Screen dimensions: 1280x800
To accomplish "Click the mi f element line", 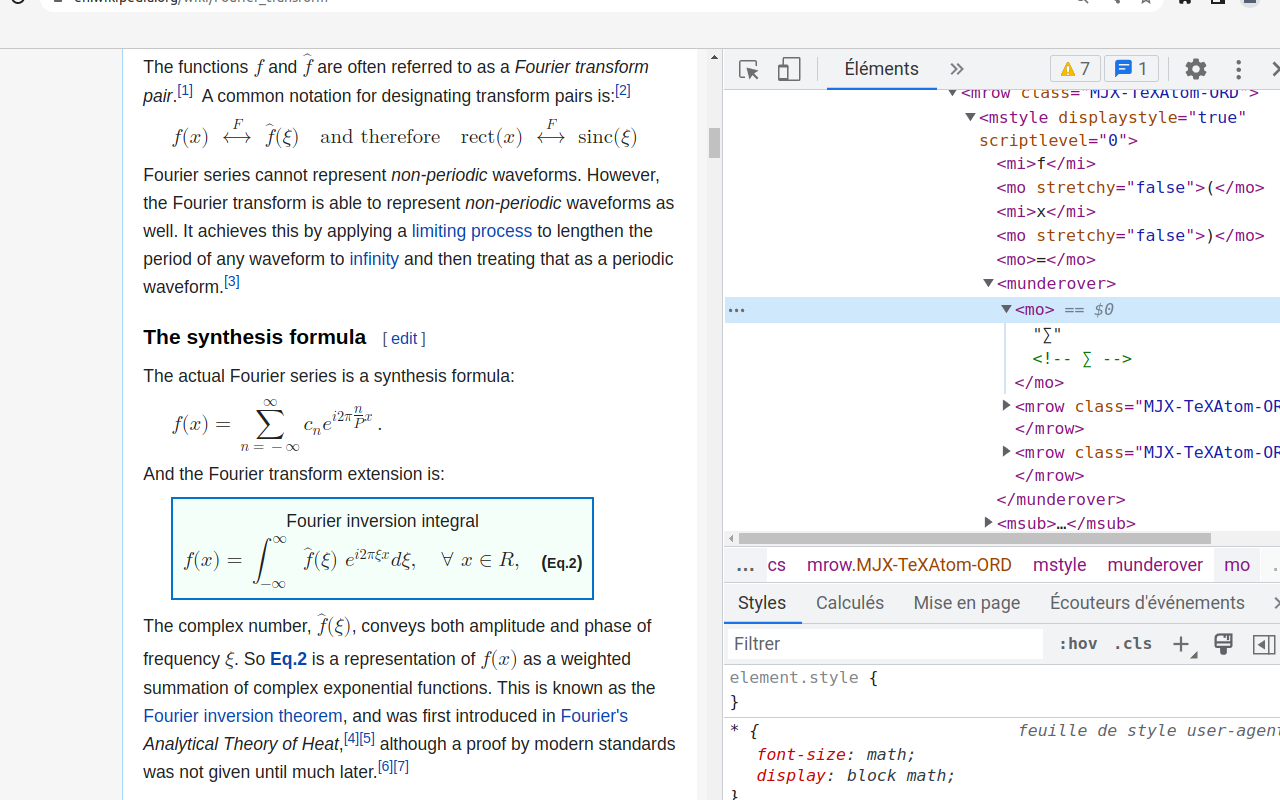I will [1046, 163].
